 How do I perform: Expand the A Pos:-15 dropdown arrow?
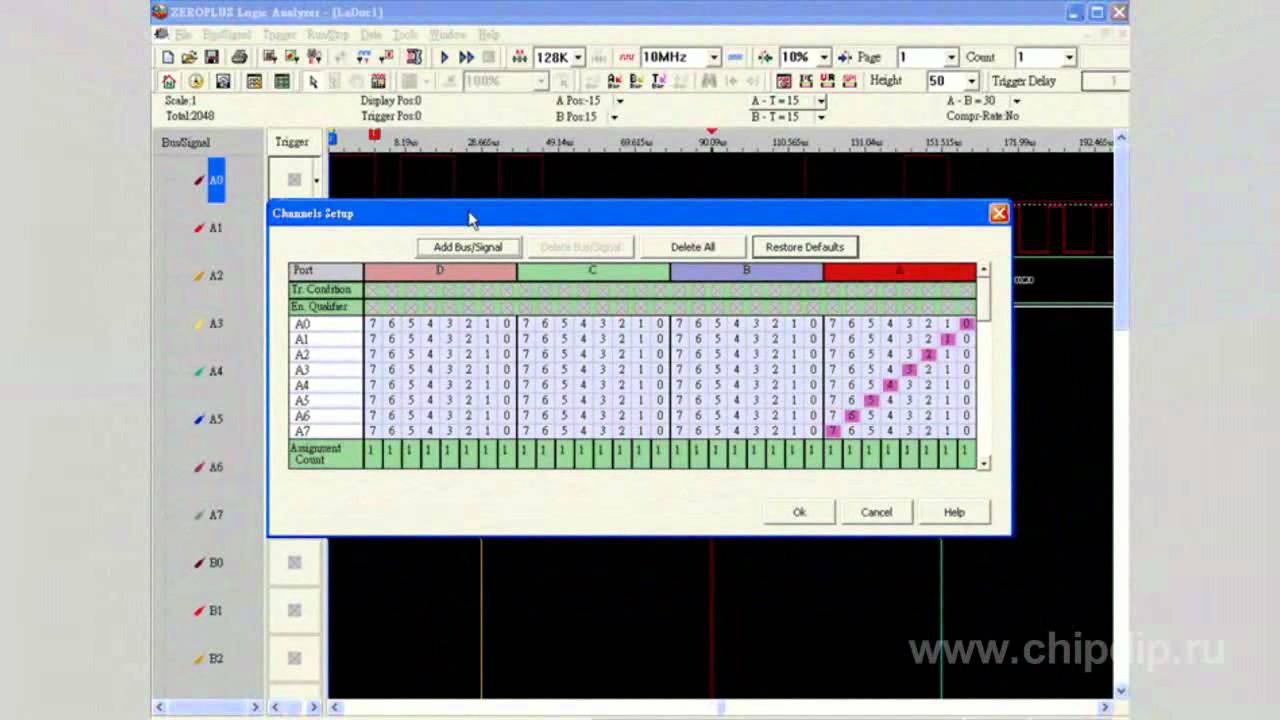point(619,101)
